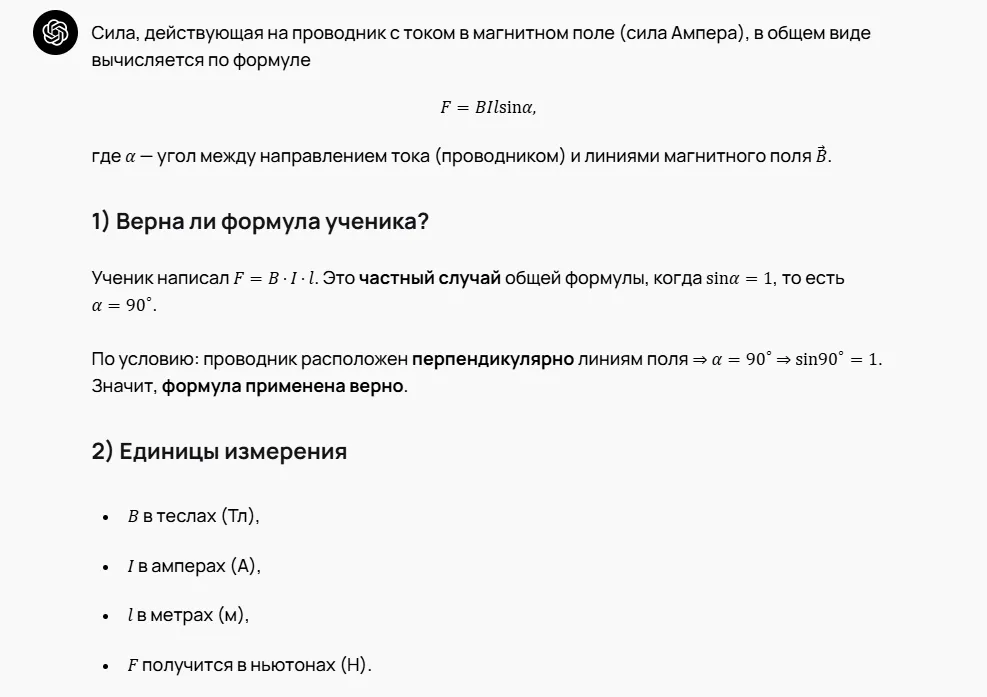Click the words "По условию"
The width and height of the screenshot is (987, 697).
(142, 359)
